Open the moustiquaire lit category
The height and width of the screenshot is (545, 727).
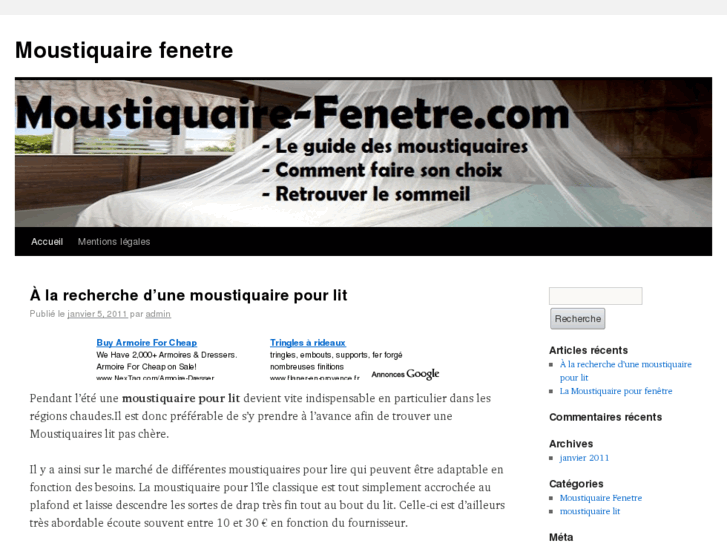[x=590, y=511]
